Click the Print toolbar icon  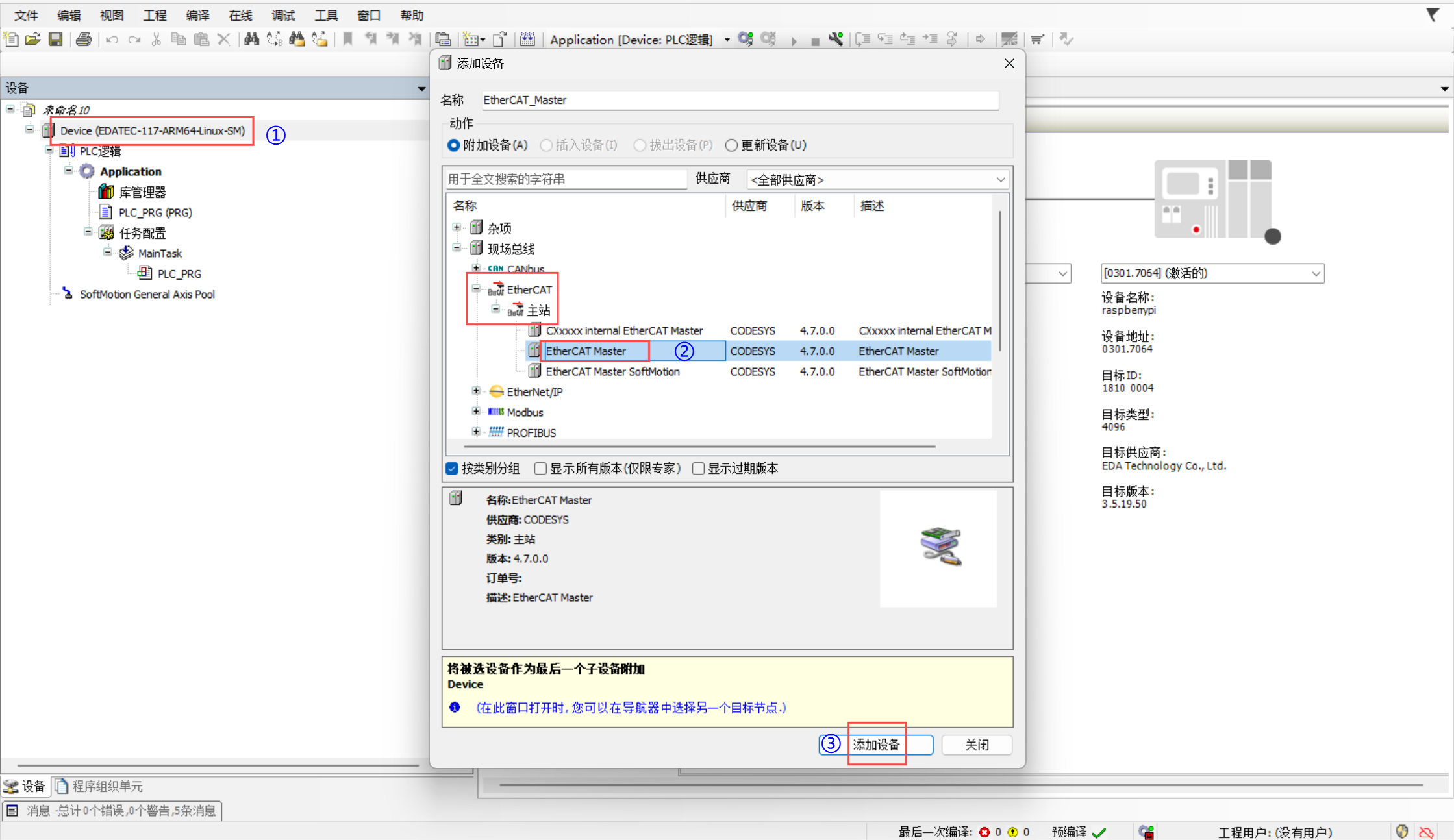pyautogui.click(x=84, y=40)
